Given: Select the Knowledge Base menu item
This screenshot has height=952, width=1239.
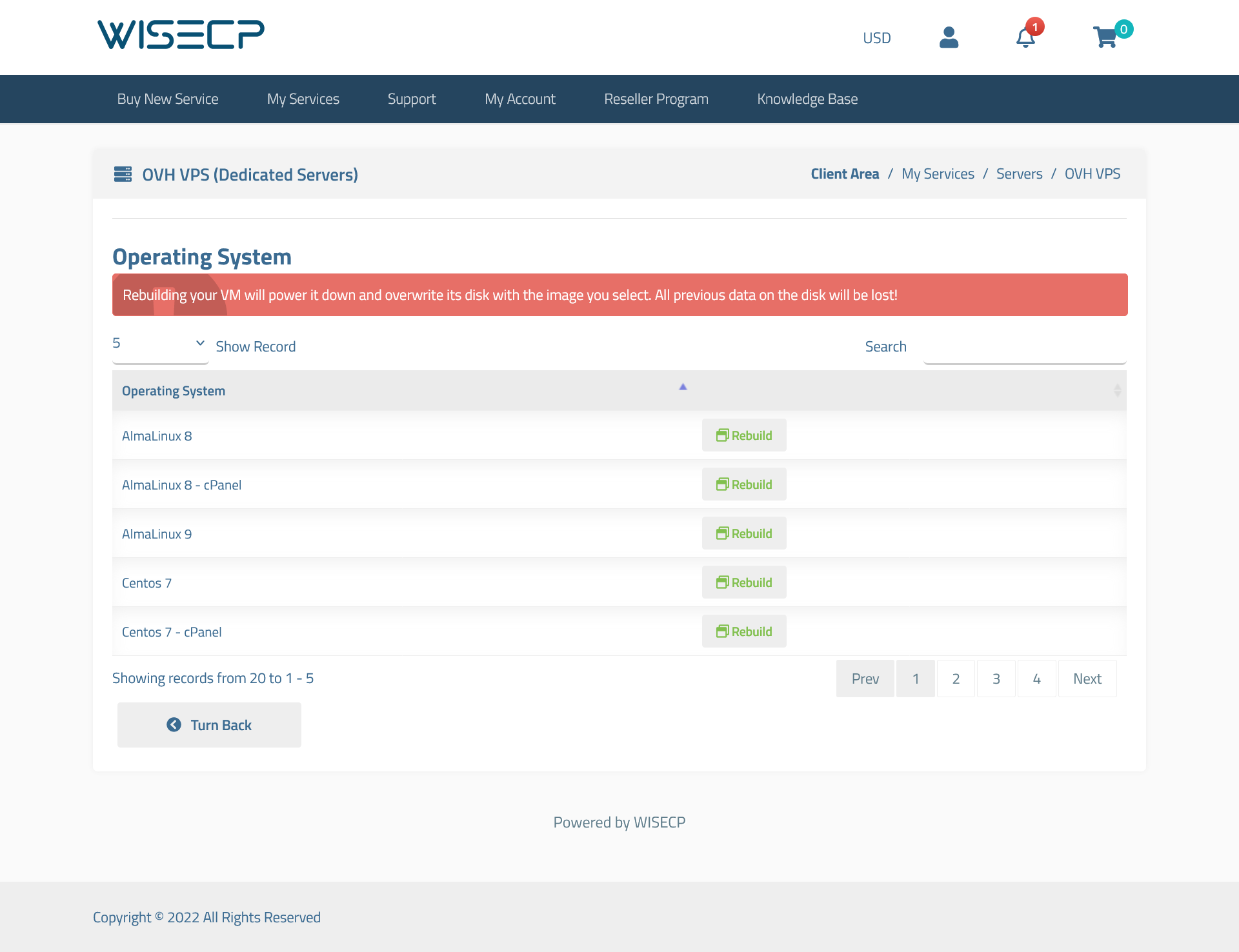Looking at the screenshot, I should [x=808, y=98].
